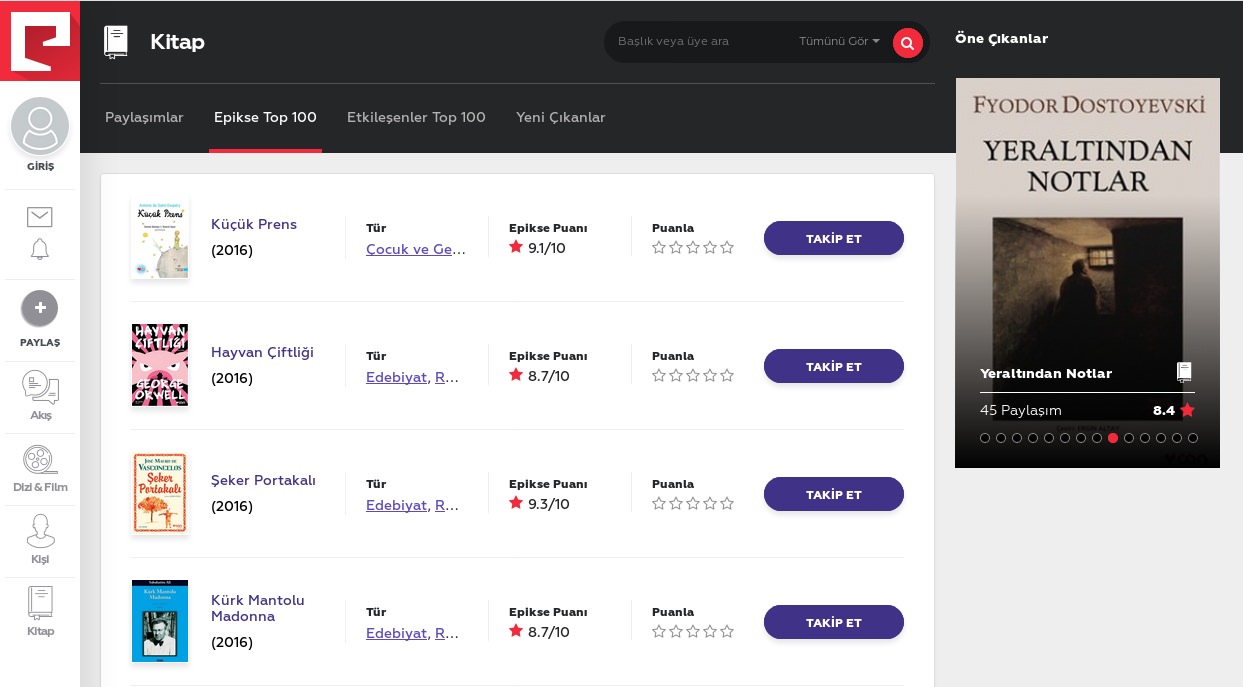Viewport: 1243px width, 687px height.
Task: Click the Öne Çıkanlar heading
Action: tap(1001, 39)
